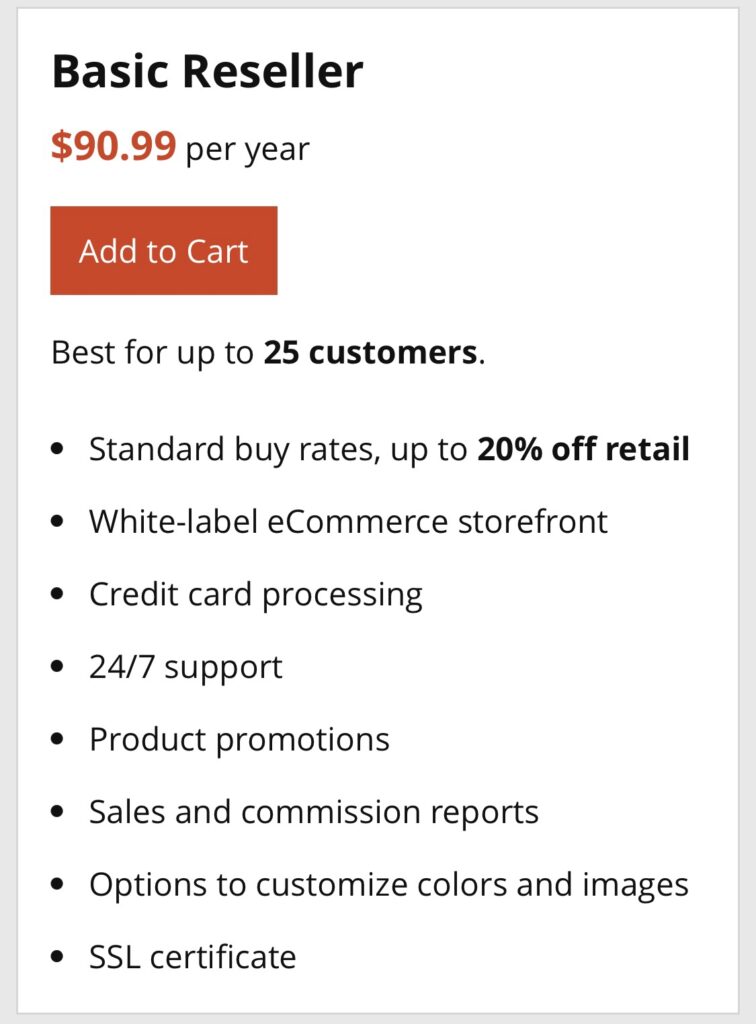Viewport: 756px width, 1024px height.
Task: Click the "per year" label
Action: coord(247,149)
